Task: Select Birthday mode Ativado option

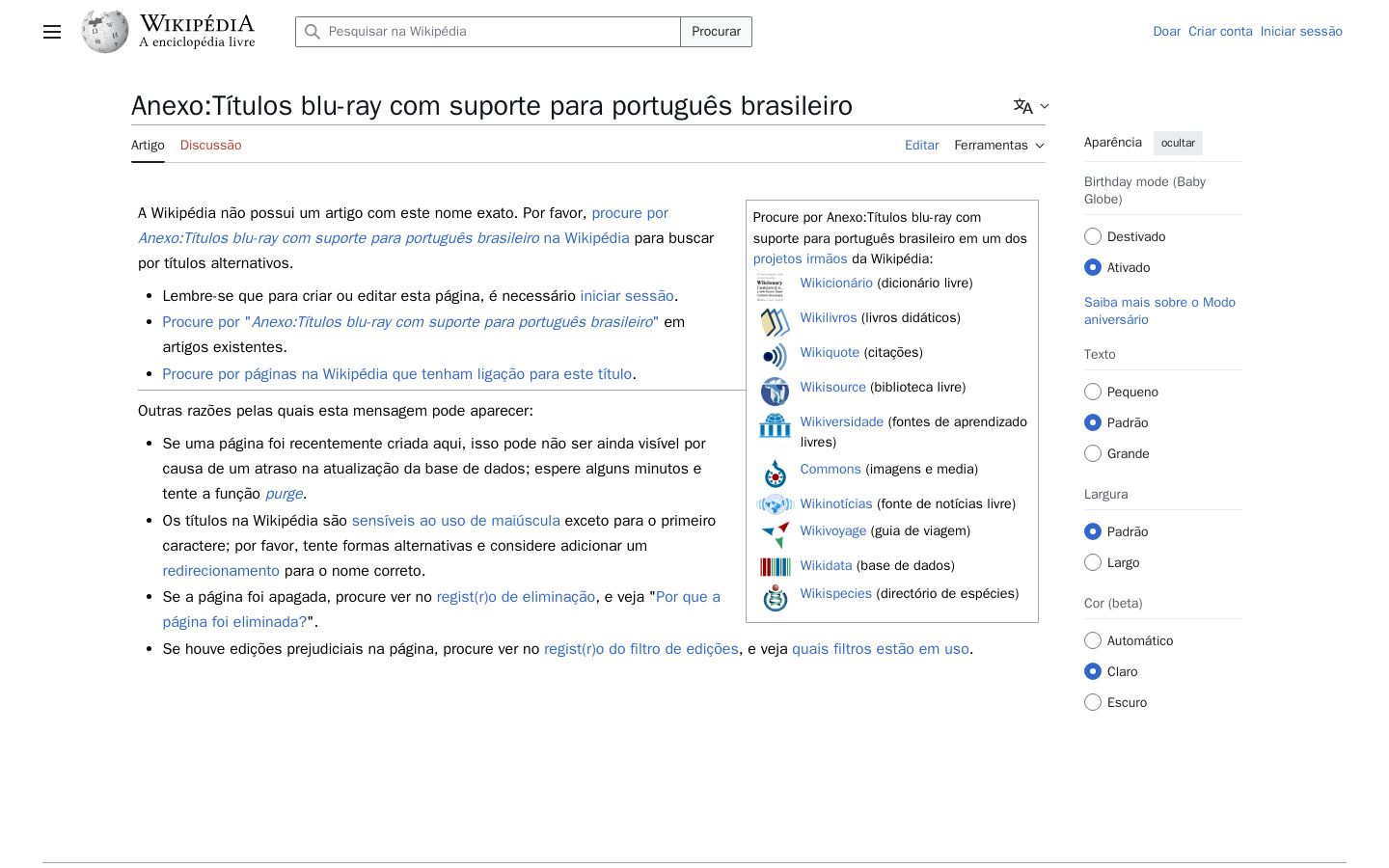Action: (x=1093, y=267)
